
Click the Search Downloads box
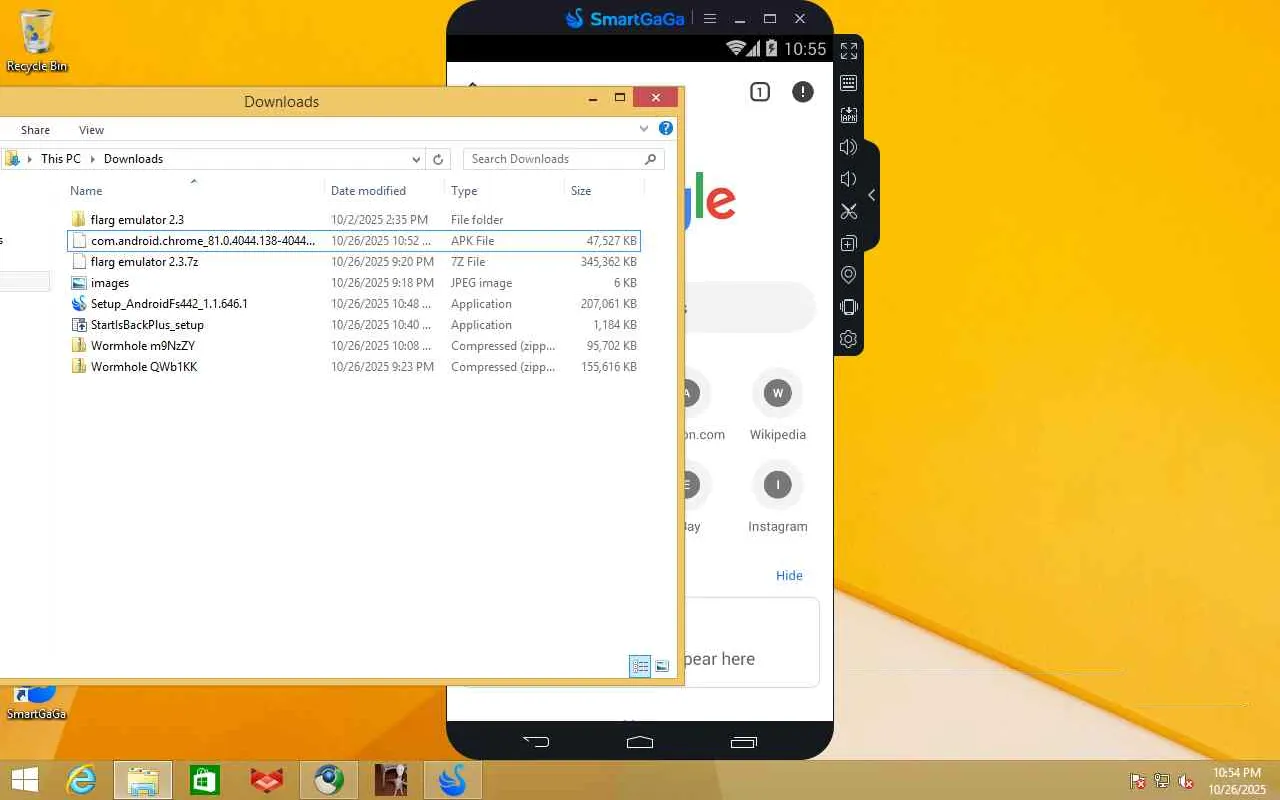point(563,159)
